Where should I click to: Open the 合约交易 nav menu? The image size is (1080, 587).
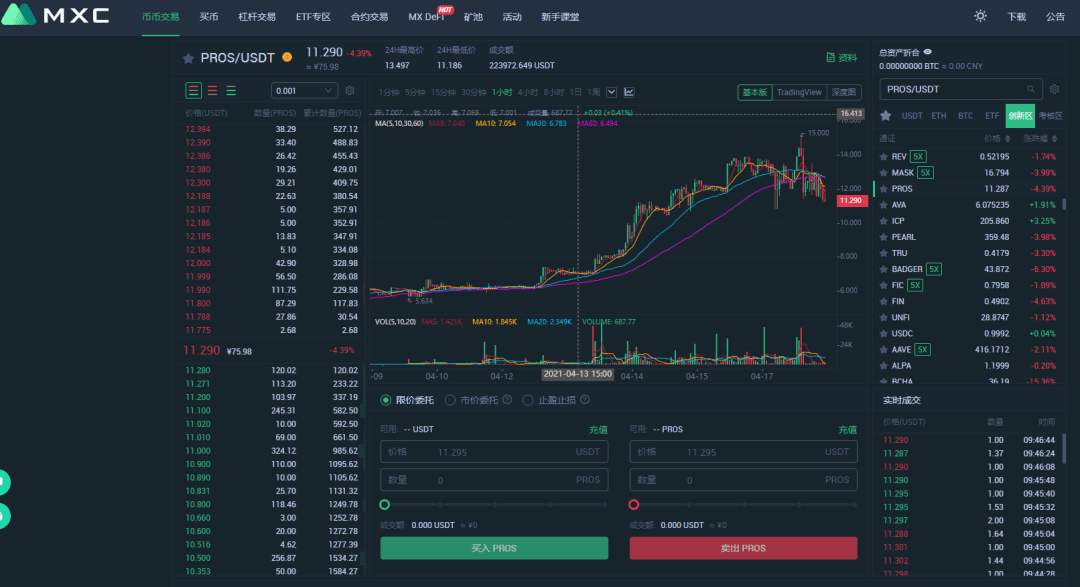click(369, 17)
